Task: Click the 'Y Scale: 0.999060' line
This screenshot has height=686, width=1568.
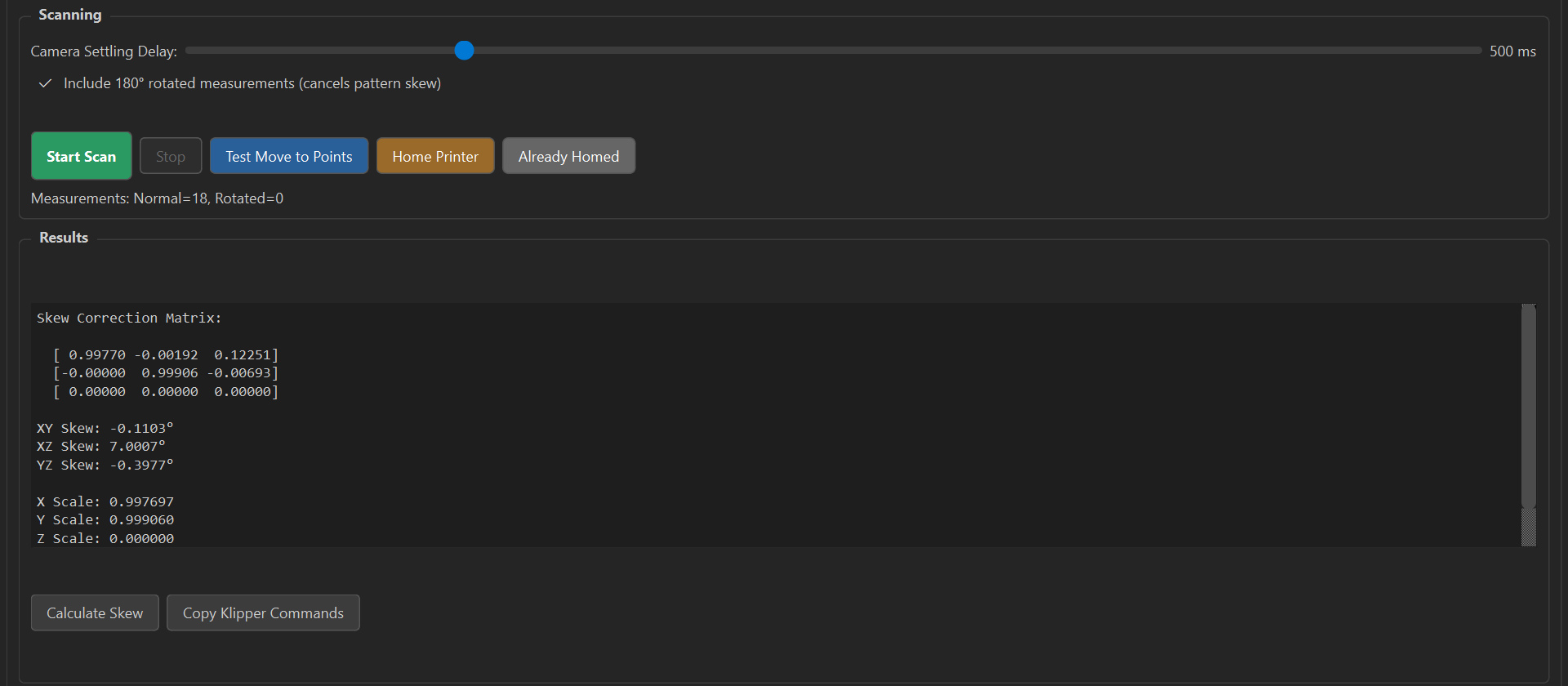Action: (x=105, y=520)
